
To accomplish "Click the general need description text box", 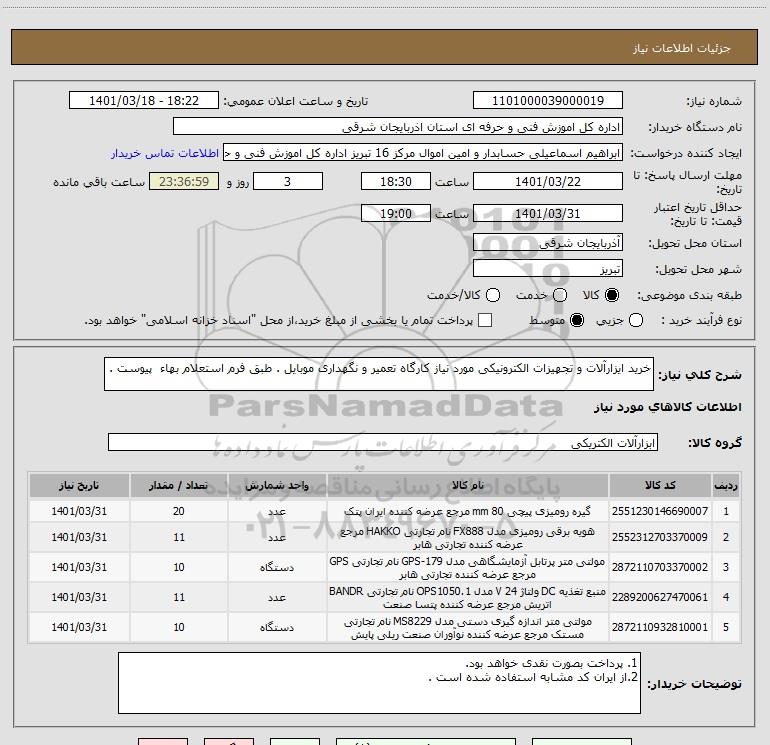I will tap(379, 374).
